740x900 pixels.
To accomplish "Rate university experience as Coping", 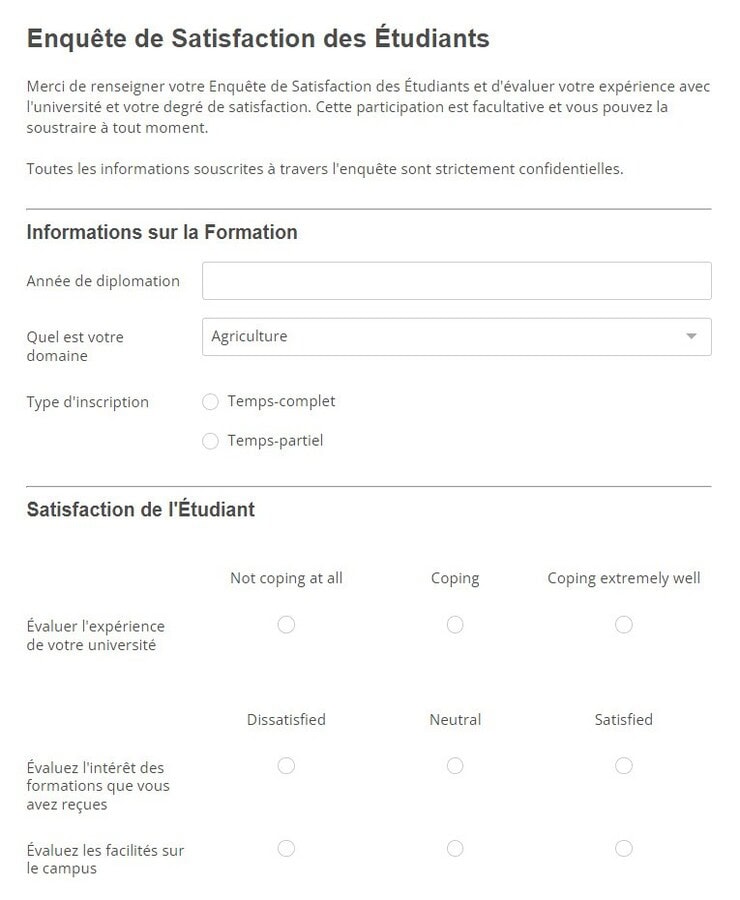I will click(x=455, y=625).
